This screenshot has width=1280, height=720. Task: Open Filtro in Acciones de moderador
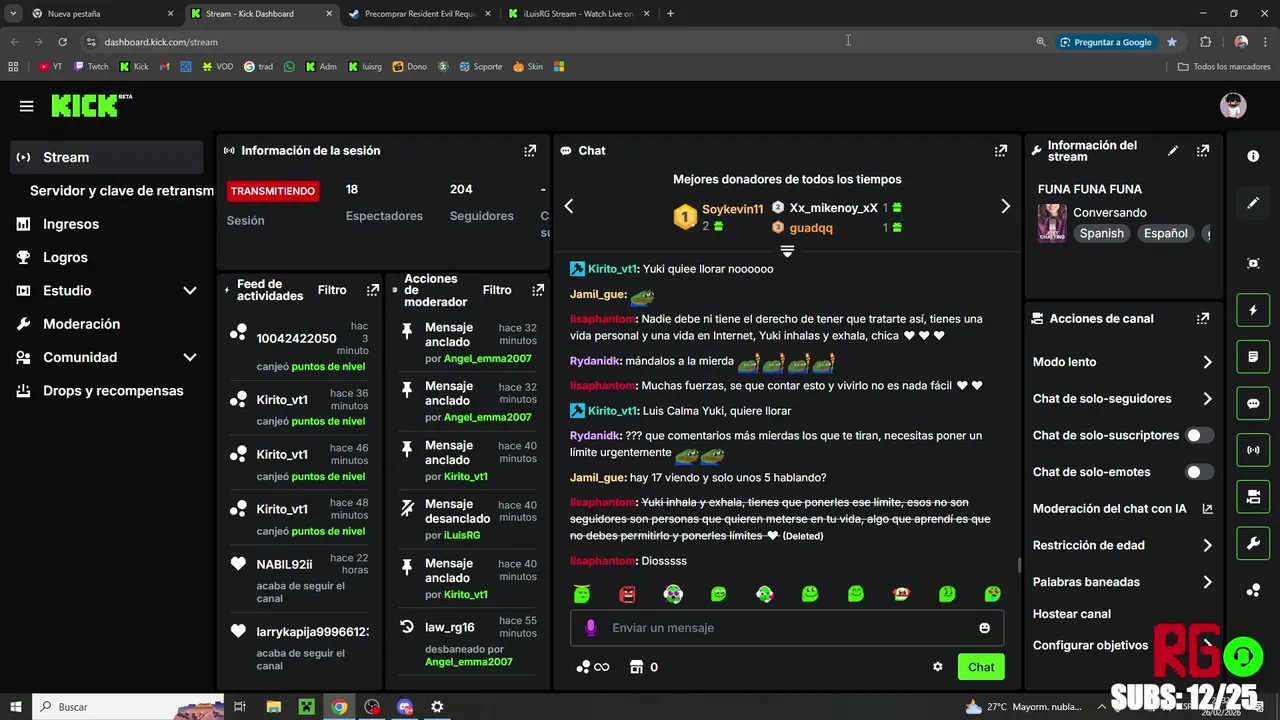pyautogui.click(x=497, y=290)
